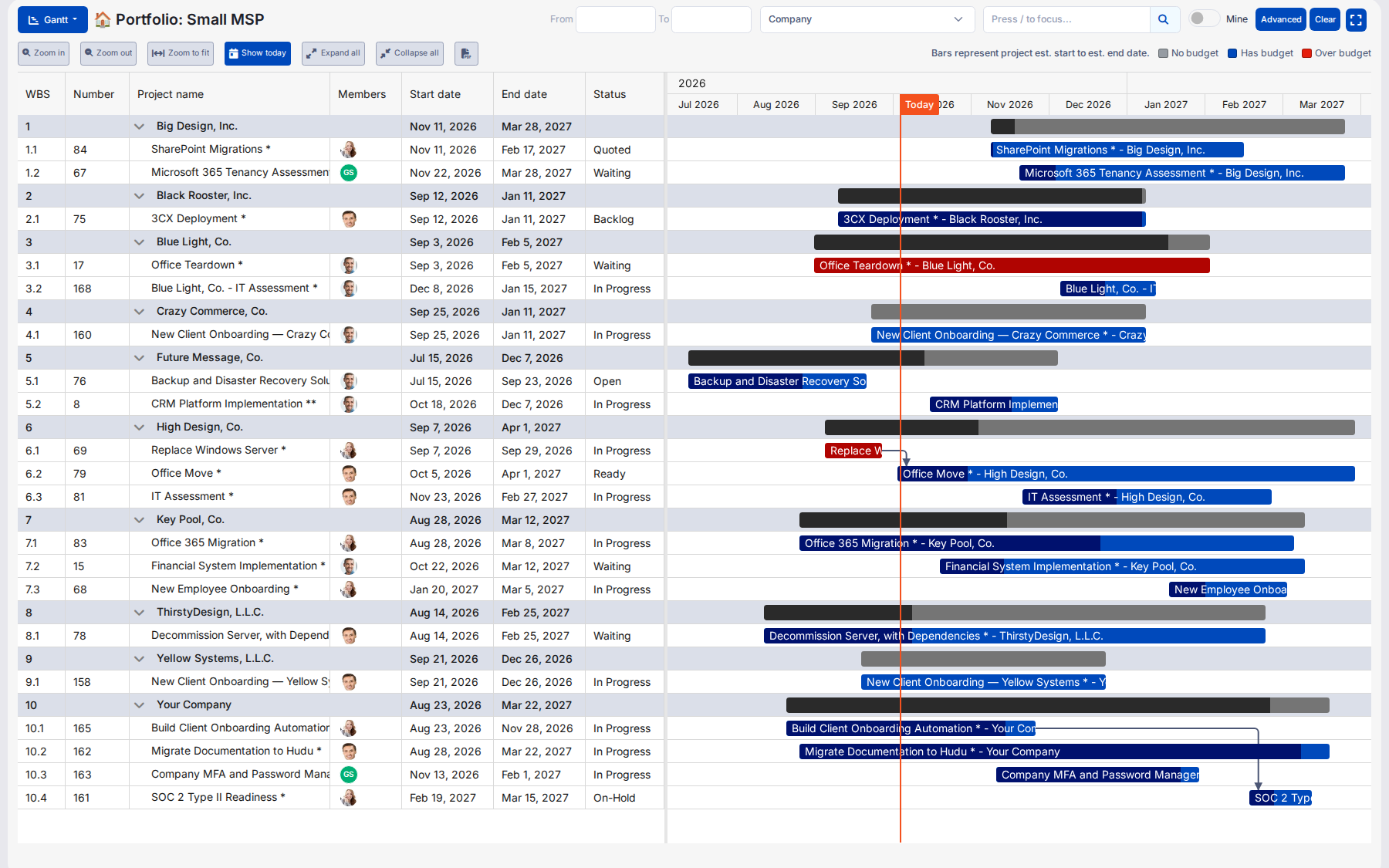Click member avatar for Office Teardown
1389x868 pixels.
(349, 265)
